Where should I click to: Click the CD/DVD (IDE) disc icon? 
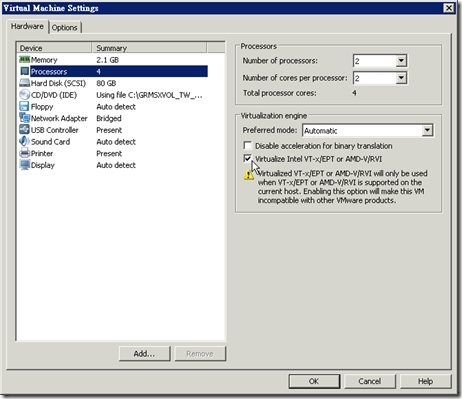pos(24,95)
